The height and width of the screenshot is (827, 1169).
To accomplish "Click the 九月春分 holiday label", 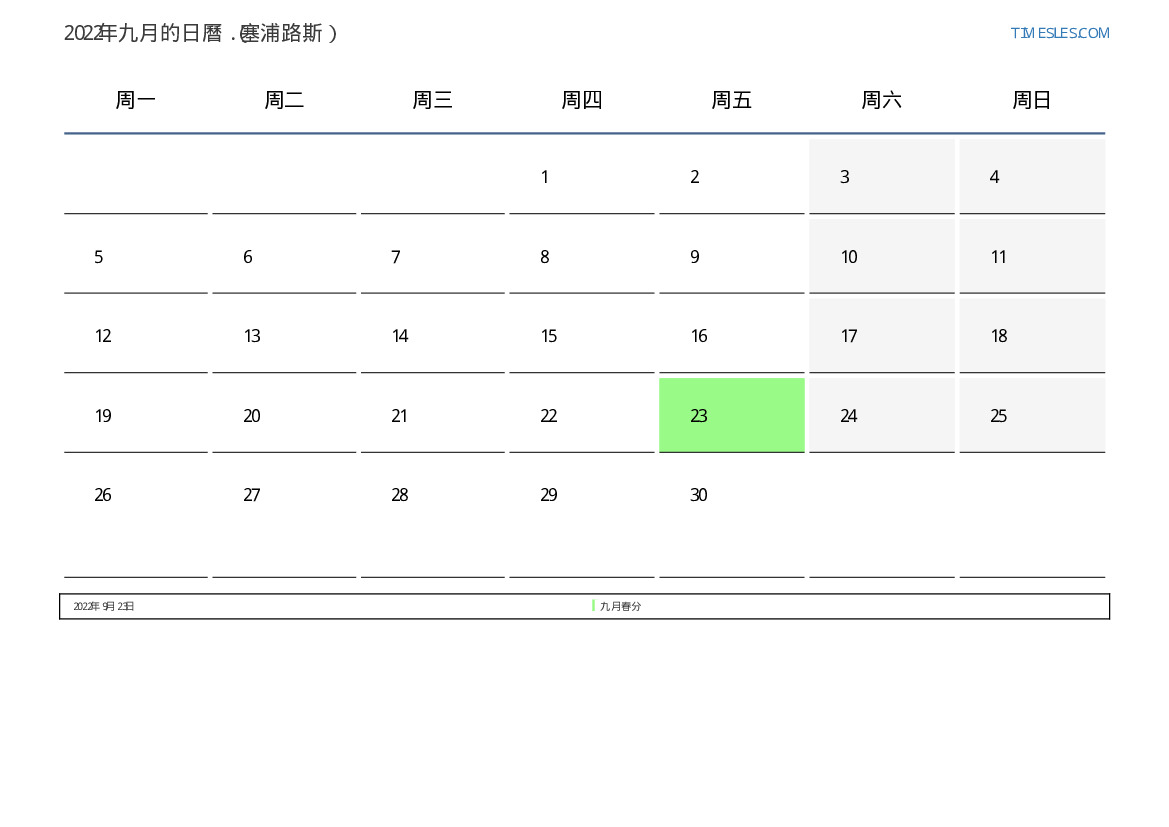I will point(621,607).
